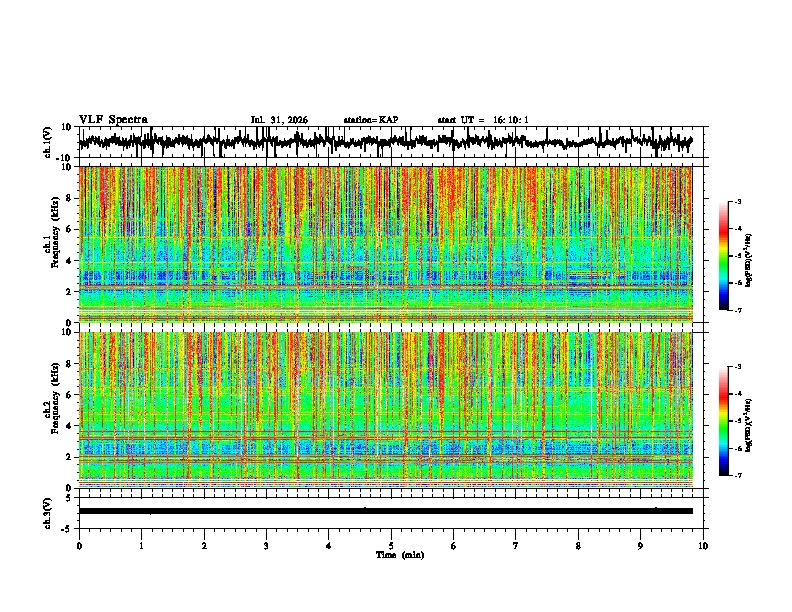Click the ch.1(V) waveform panel label
The width and height of the screenshot is (792, 612).
pyautogui.click(x=48, y=142)
